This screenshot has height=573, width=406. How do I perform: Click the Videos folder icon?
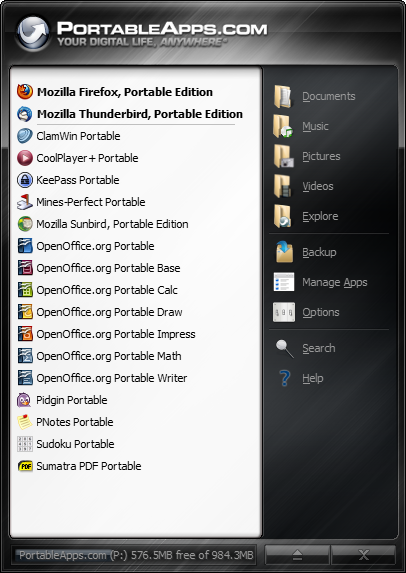click(284, 186)
